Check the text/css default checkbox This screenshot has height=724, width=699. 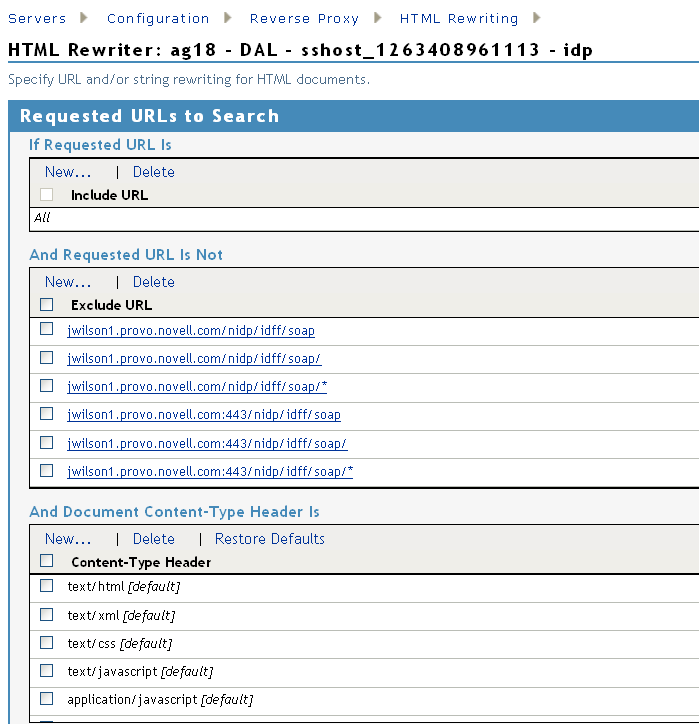pos(46,643)
